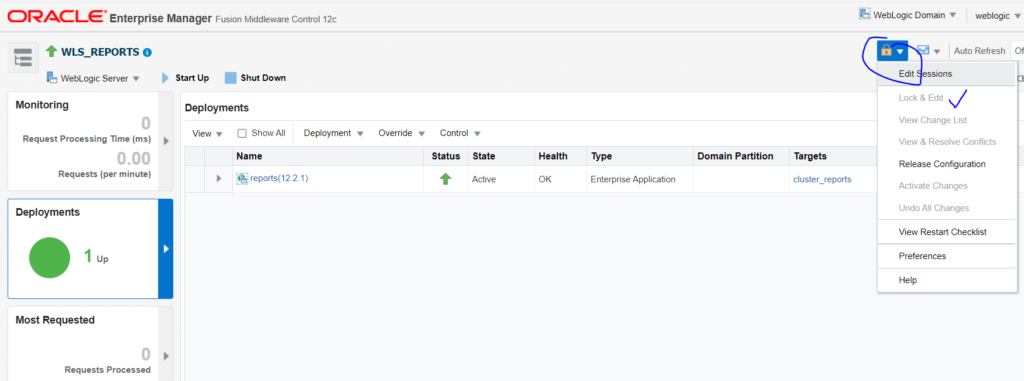Toggle the Show All checkbox
The width and height of the screenshot is (1024, 381).
pos(242,133)
